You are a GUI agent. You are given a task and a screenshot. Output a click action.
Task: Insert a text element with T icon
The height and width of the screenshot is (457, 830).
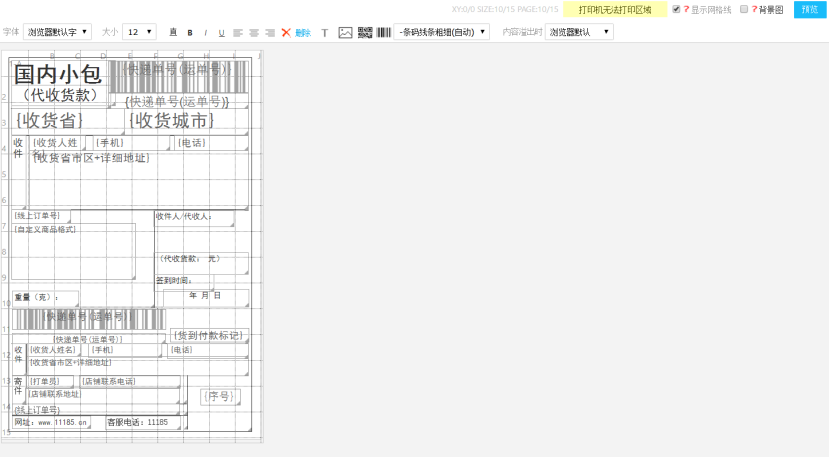(324, 33)
